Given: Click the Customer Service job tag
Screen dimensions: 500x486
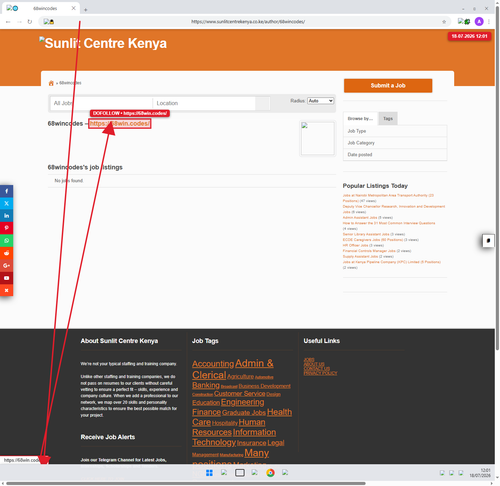Looking at the screenshot, I should (x=239, y=394).
